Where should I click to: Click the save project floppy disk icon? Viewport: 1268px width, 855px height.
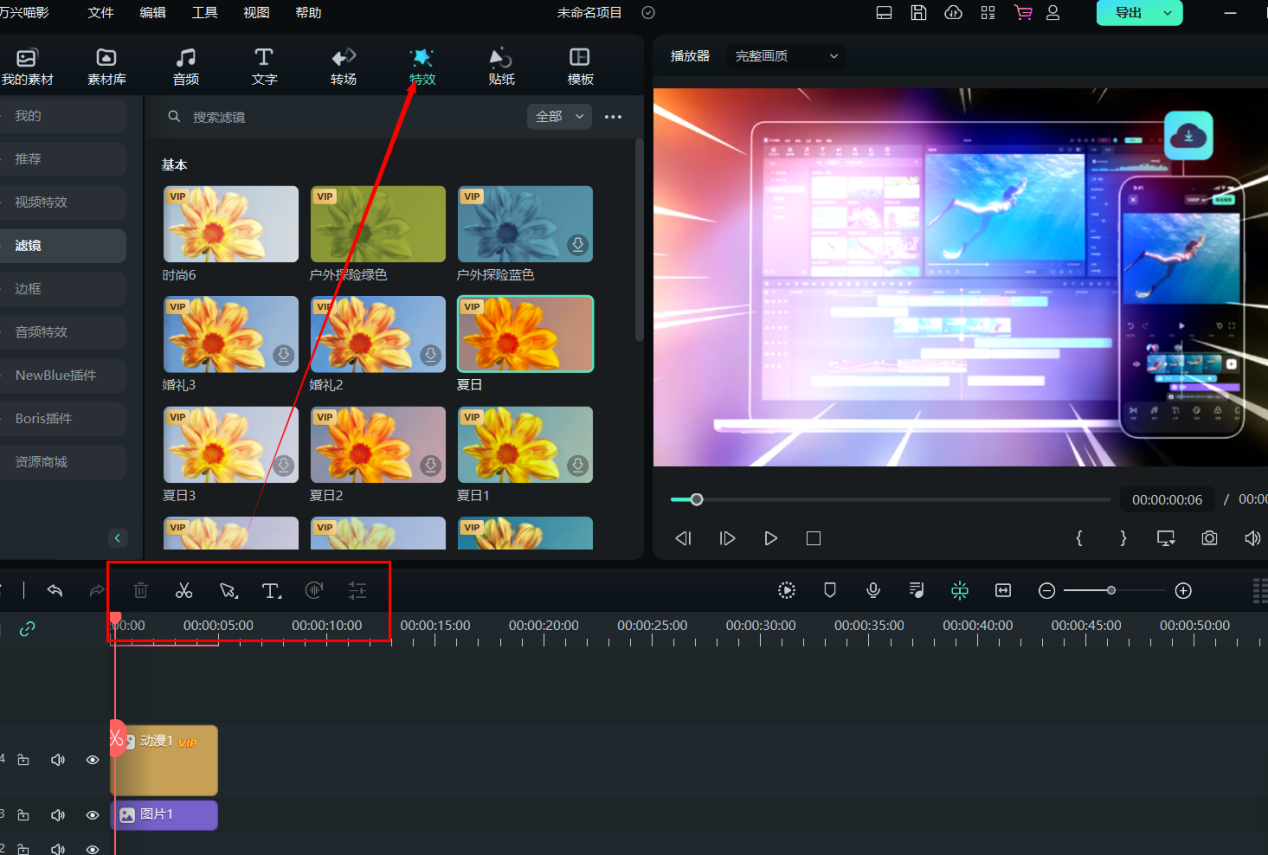pos(918,13)
